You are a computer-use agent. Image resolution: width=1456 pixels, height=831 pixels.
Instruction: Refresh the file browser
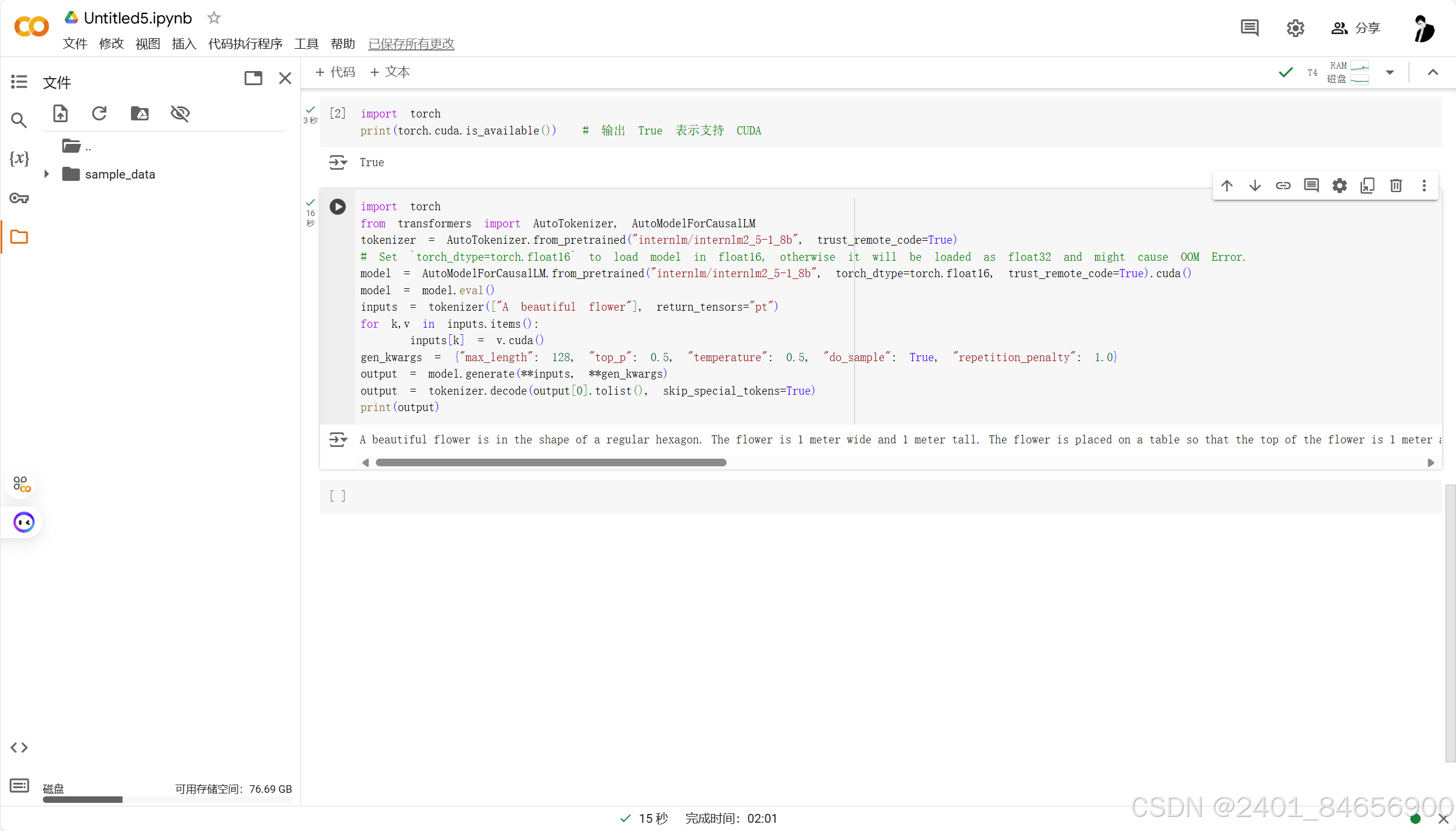pos(99,113)
